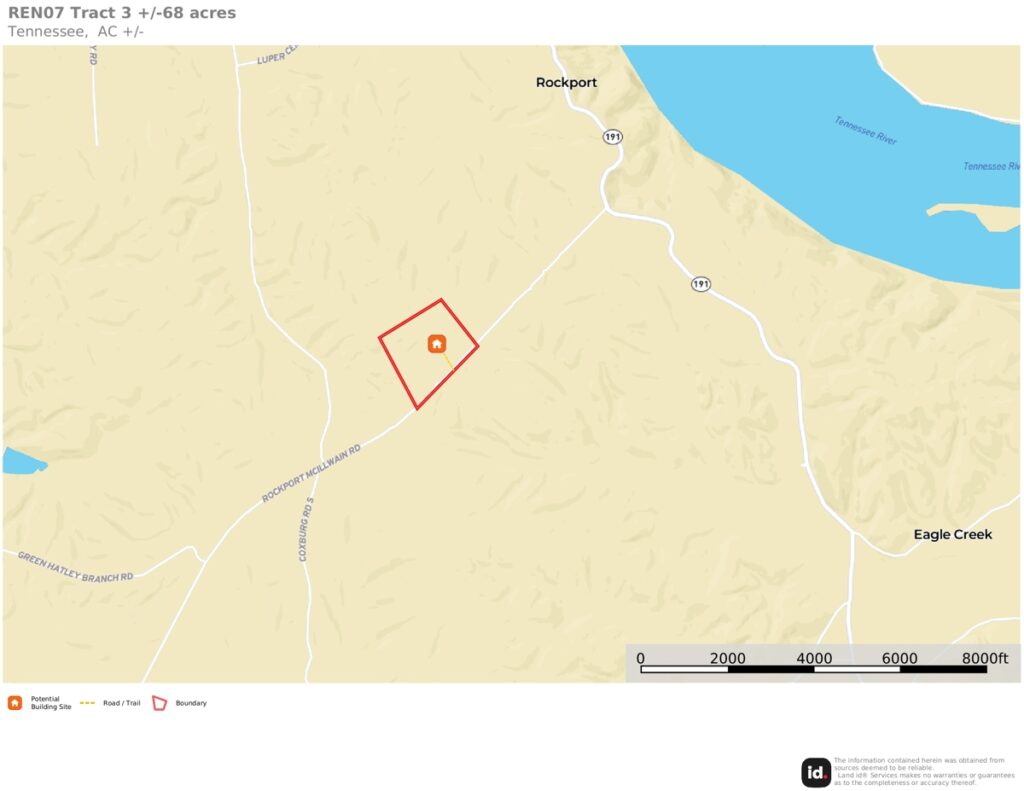
Task: Click the lower route 191 highway shield
Action: pos(701,284)
